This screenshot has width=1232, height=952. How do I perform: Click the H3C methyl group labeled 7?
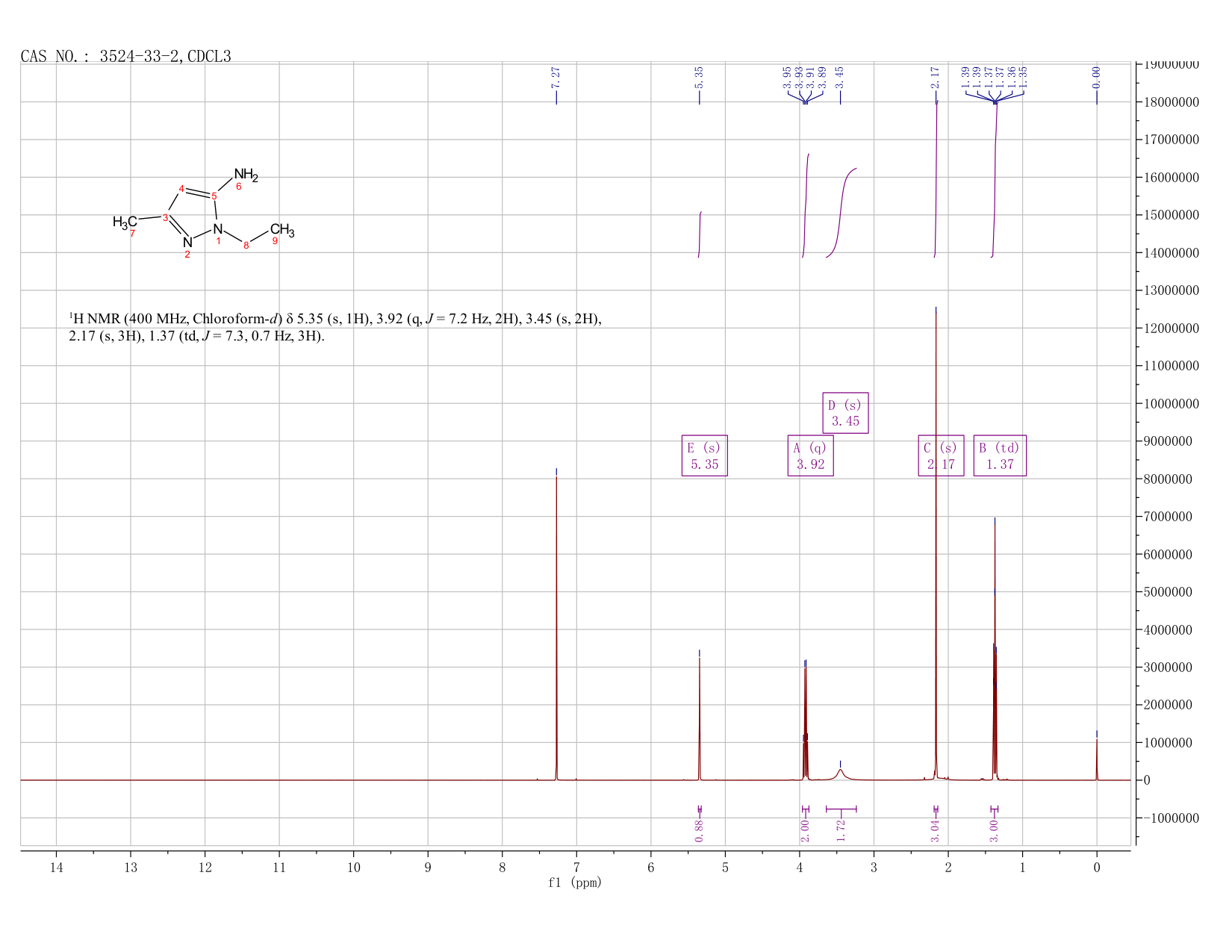(125, 222)
